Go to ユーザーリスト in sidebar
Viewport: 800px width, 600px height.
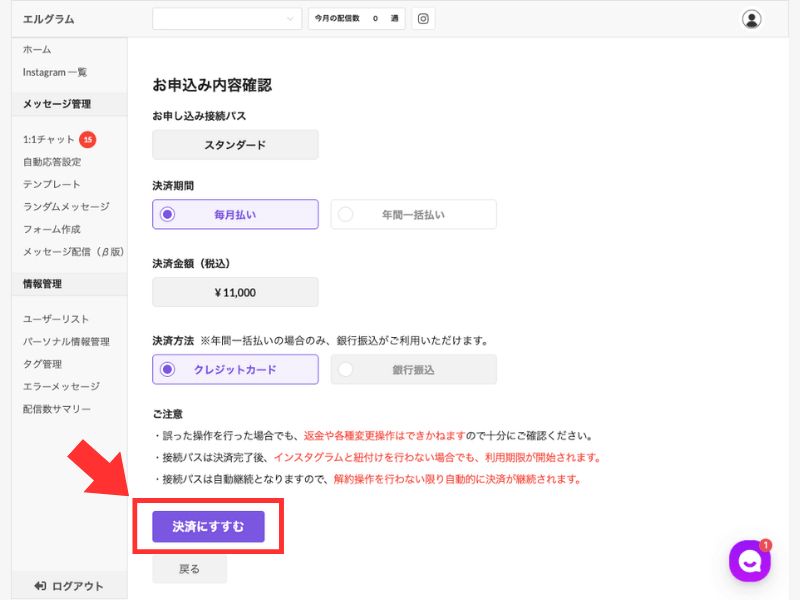pyautogui.click(x=56, y=319)
